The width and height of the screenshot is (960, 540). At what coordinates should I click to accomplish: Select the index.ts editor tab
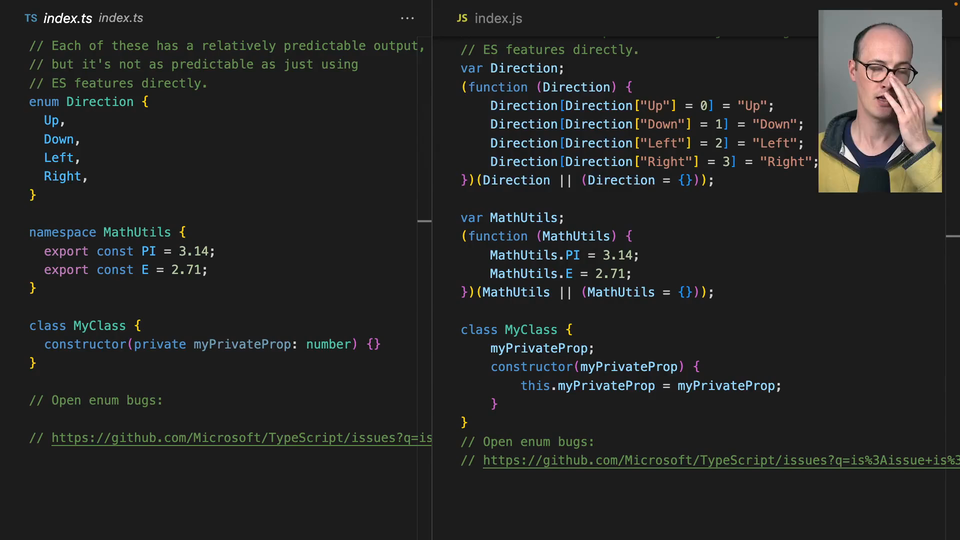[68, 18]
